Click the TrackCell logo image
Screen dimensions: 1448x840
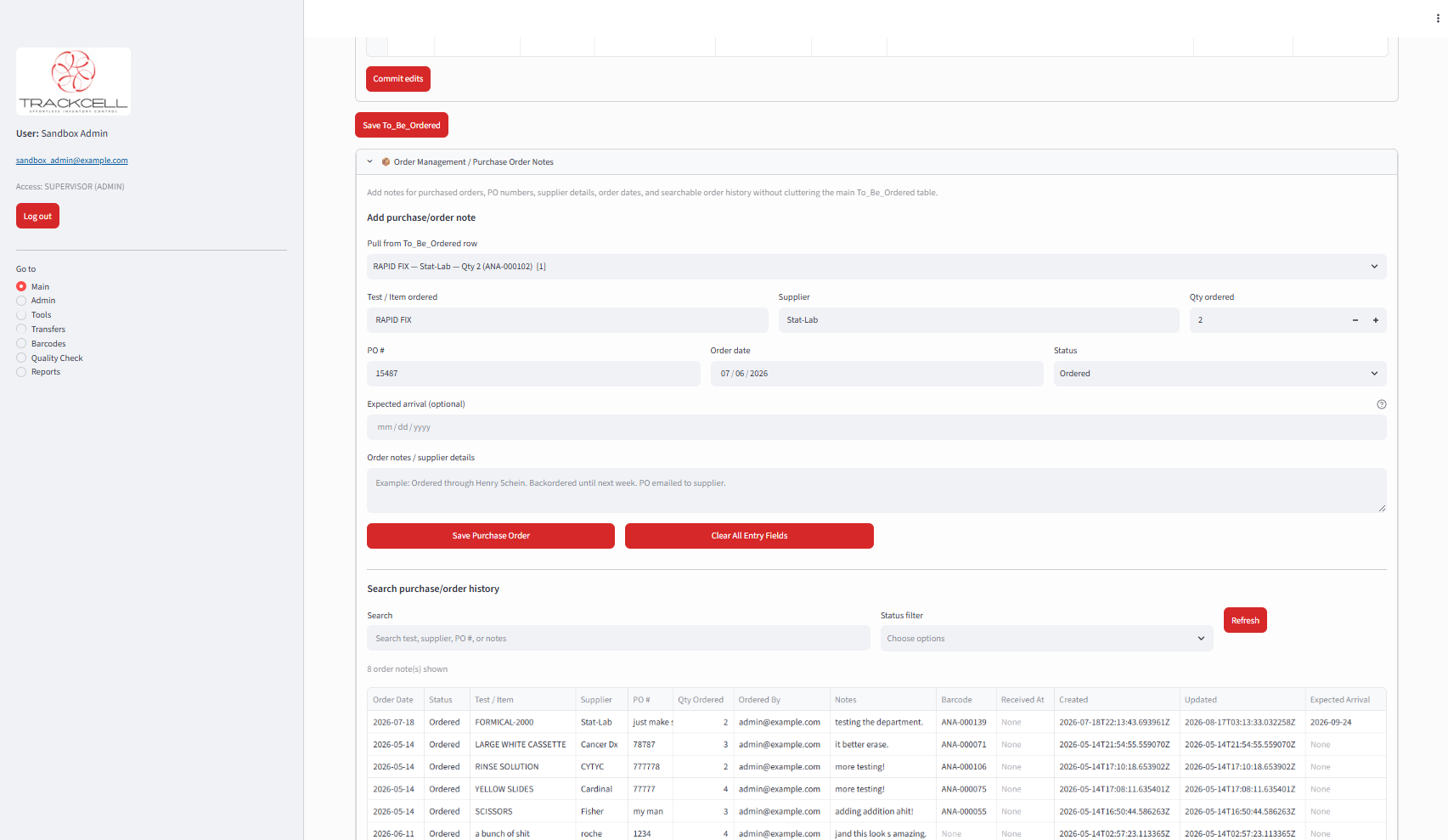click(x=73, y=82)
